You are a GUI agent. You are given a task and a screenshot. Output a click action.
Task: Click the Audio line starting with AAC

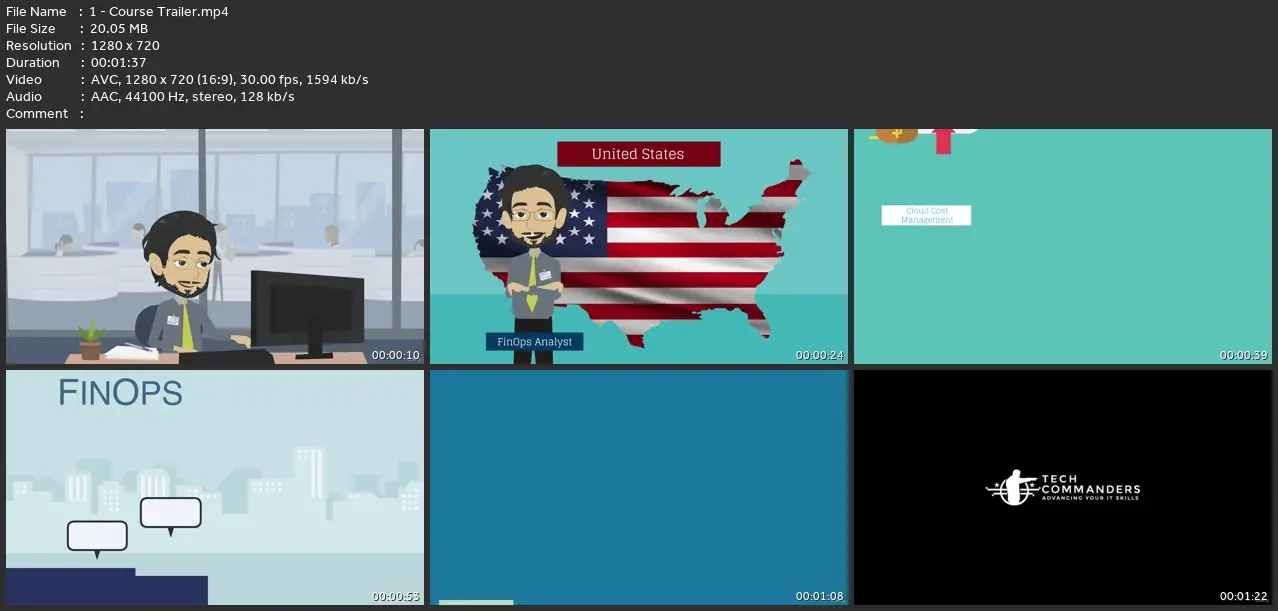click(x=191, y=97)
